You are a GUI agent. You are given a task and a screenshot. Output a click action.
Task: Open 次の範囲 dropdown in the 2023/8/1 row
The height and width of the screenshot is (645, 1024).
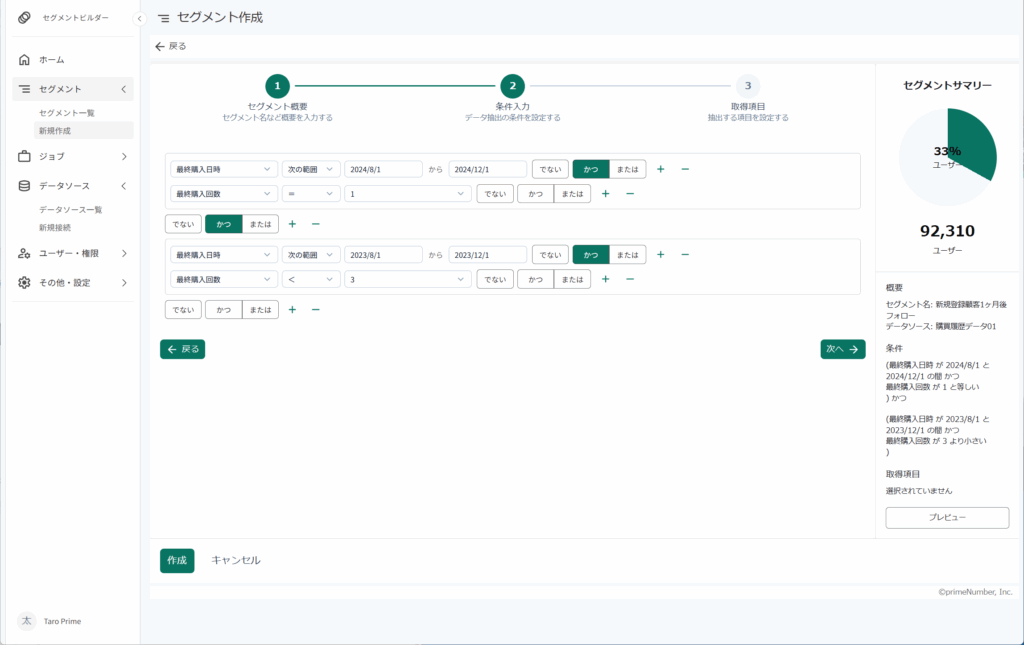coord(311,255)
